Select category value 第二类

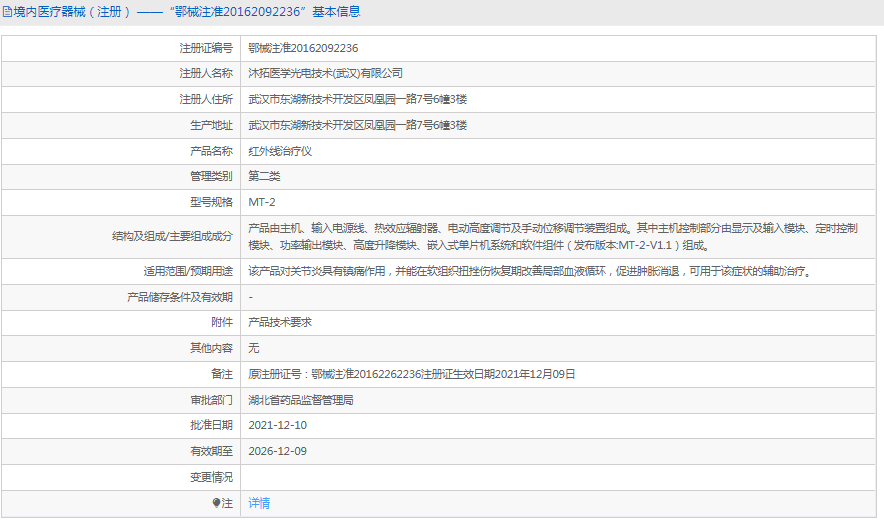click(x=264, y=176)
